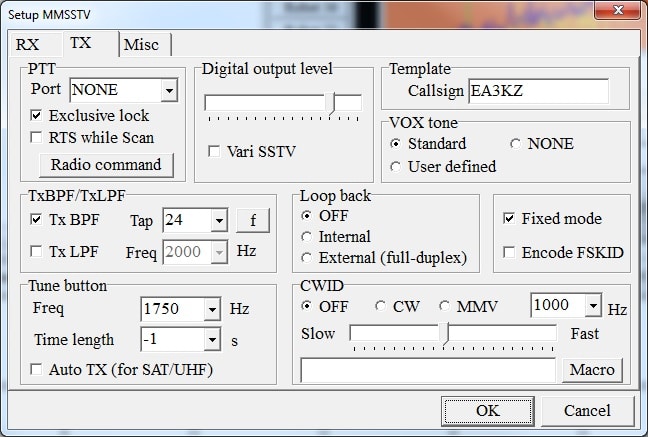This screenshot has width=648, height=437.
Task: Click the Cancel button
Action: coord(587,411)
